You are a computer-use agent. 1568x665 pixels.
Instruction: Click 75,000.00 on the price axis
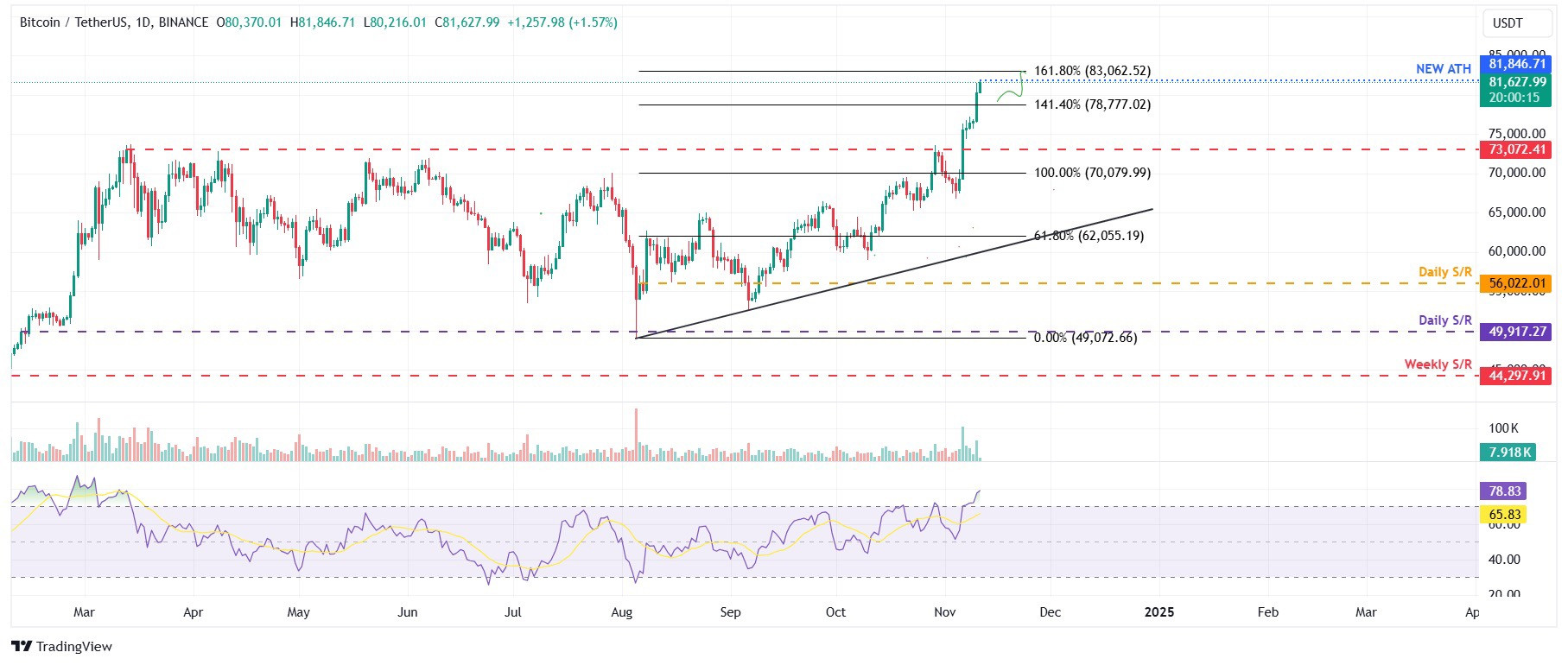click(x=1516, y=134)
